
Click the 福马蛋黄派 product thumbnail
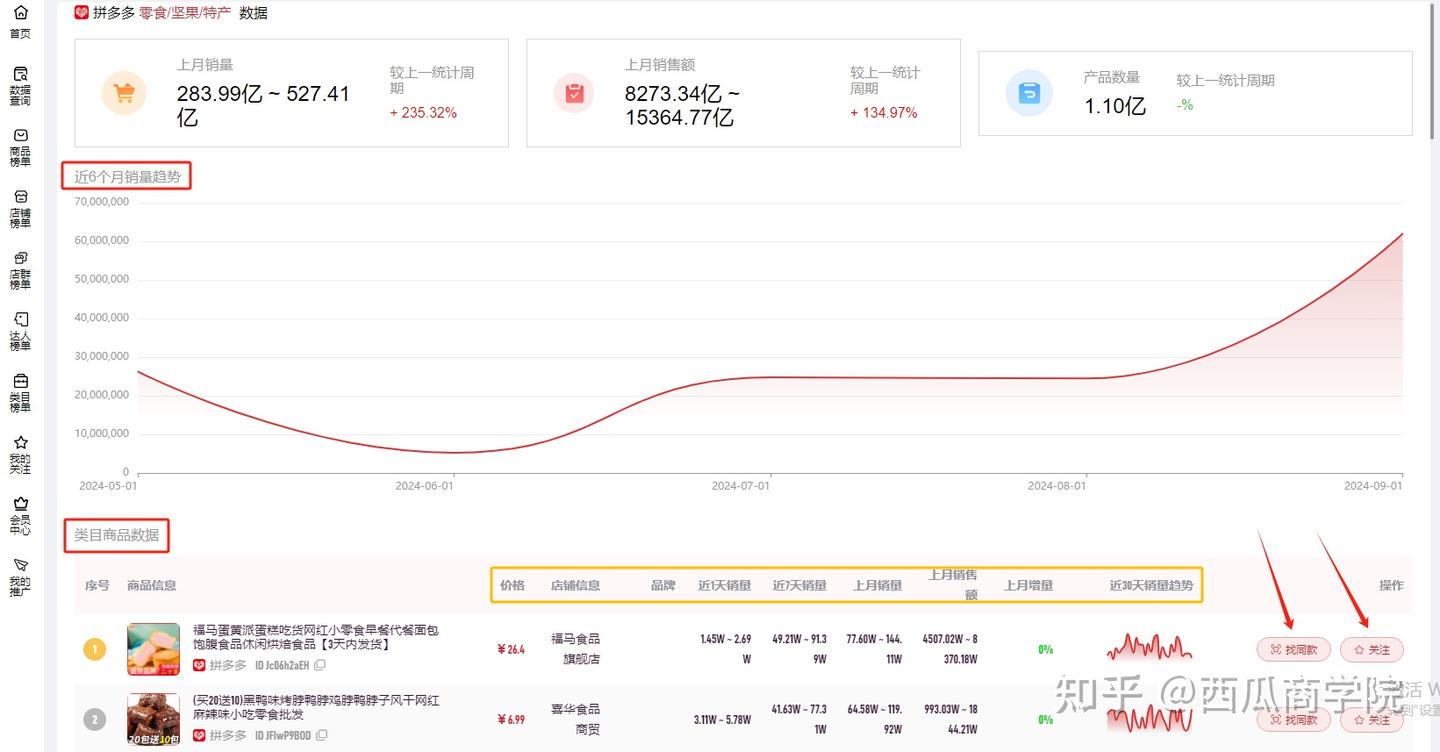[x=154, y=649]
